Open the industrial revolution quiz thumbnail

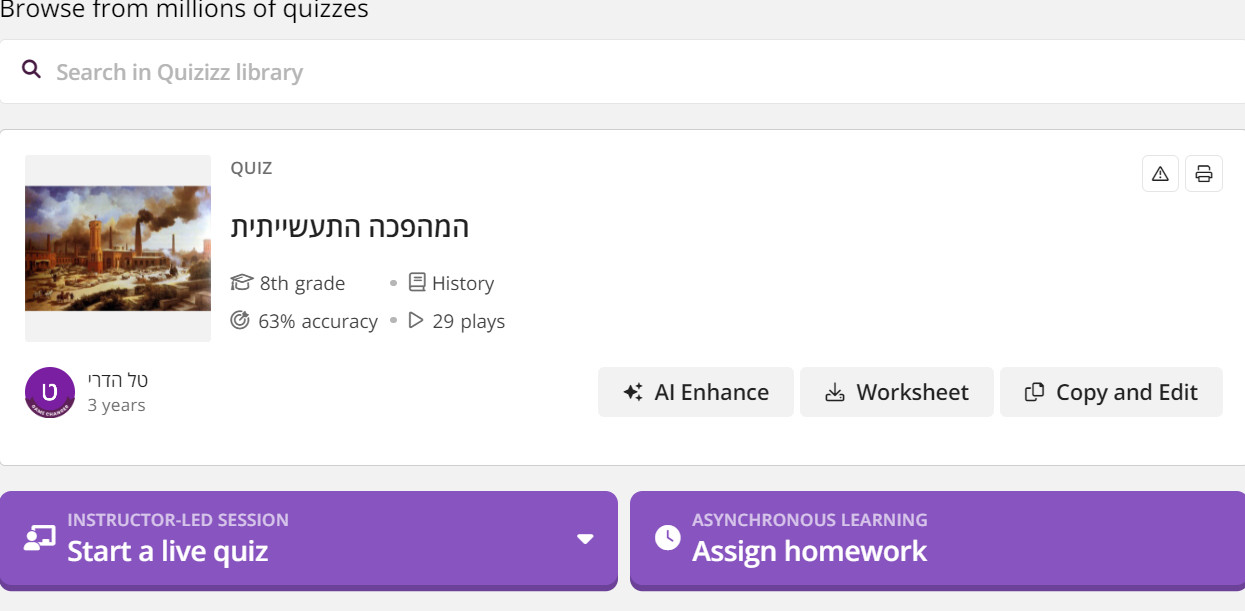[x=118, y=248]
